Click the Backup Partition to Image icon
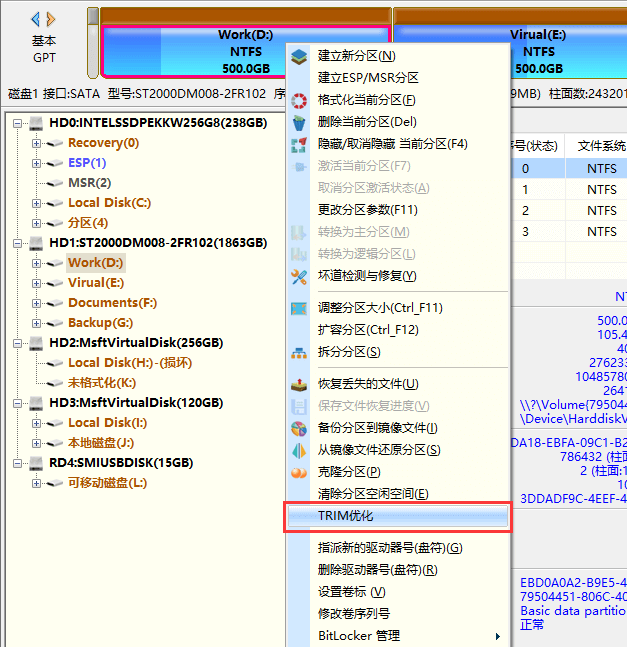Image resolution: width=627 pixels, height=647 pixels. click(299, 428)
